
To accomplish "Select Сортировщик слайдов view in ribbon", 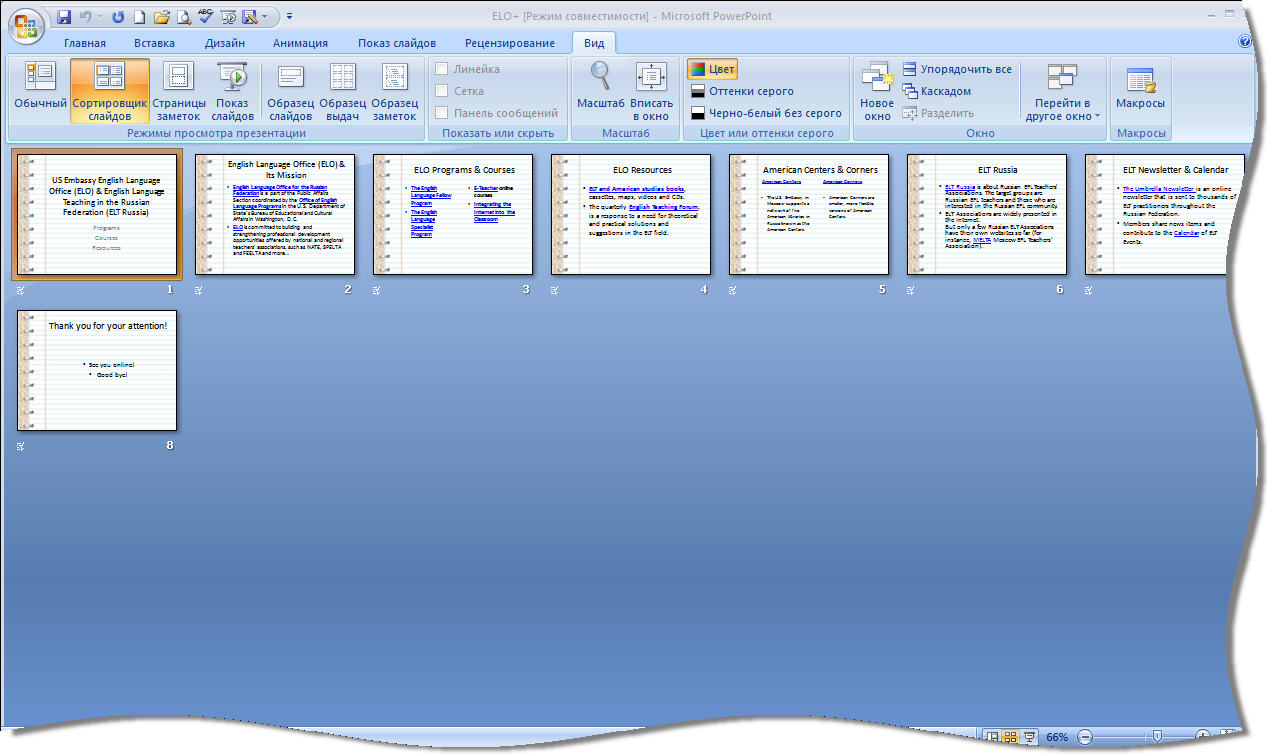I will (x=110, y=90).
